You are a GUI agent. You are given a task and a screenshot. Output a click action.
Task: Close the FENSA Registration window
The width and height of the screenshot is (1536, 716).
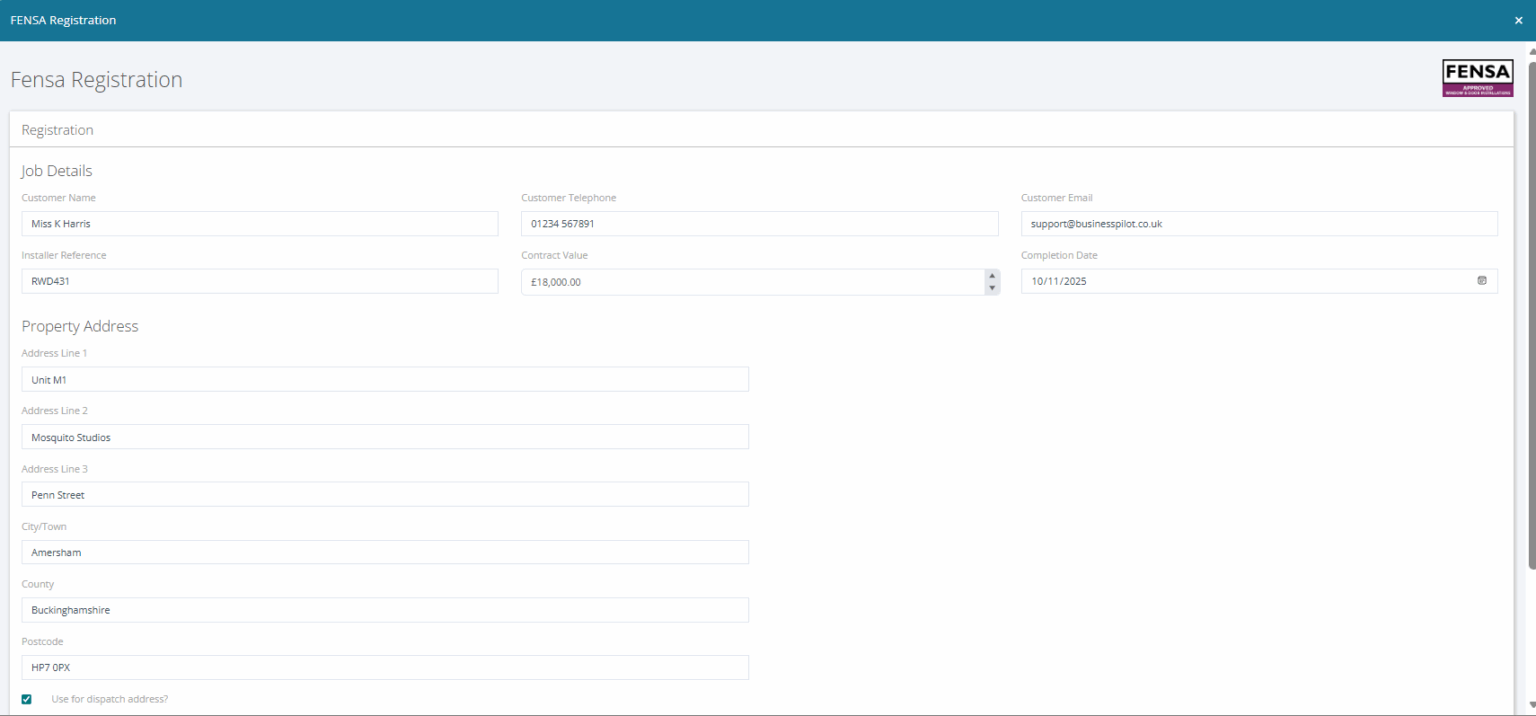pos(1518,20)
